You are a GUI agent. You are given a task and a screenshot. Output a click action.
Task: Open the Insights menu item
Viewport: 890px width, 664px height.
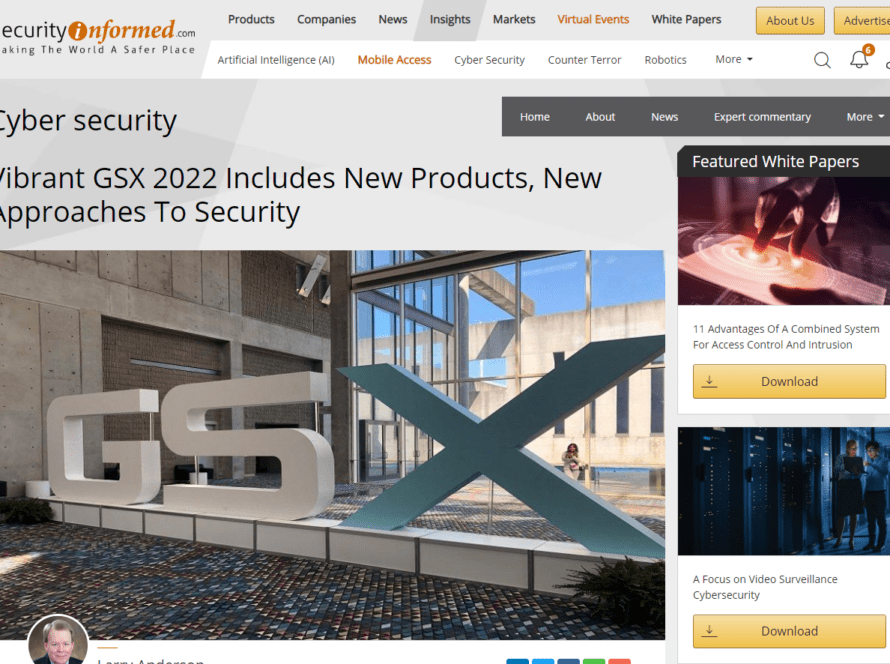click(450, 20)
